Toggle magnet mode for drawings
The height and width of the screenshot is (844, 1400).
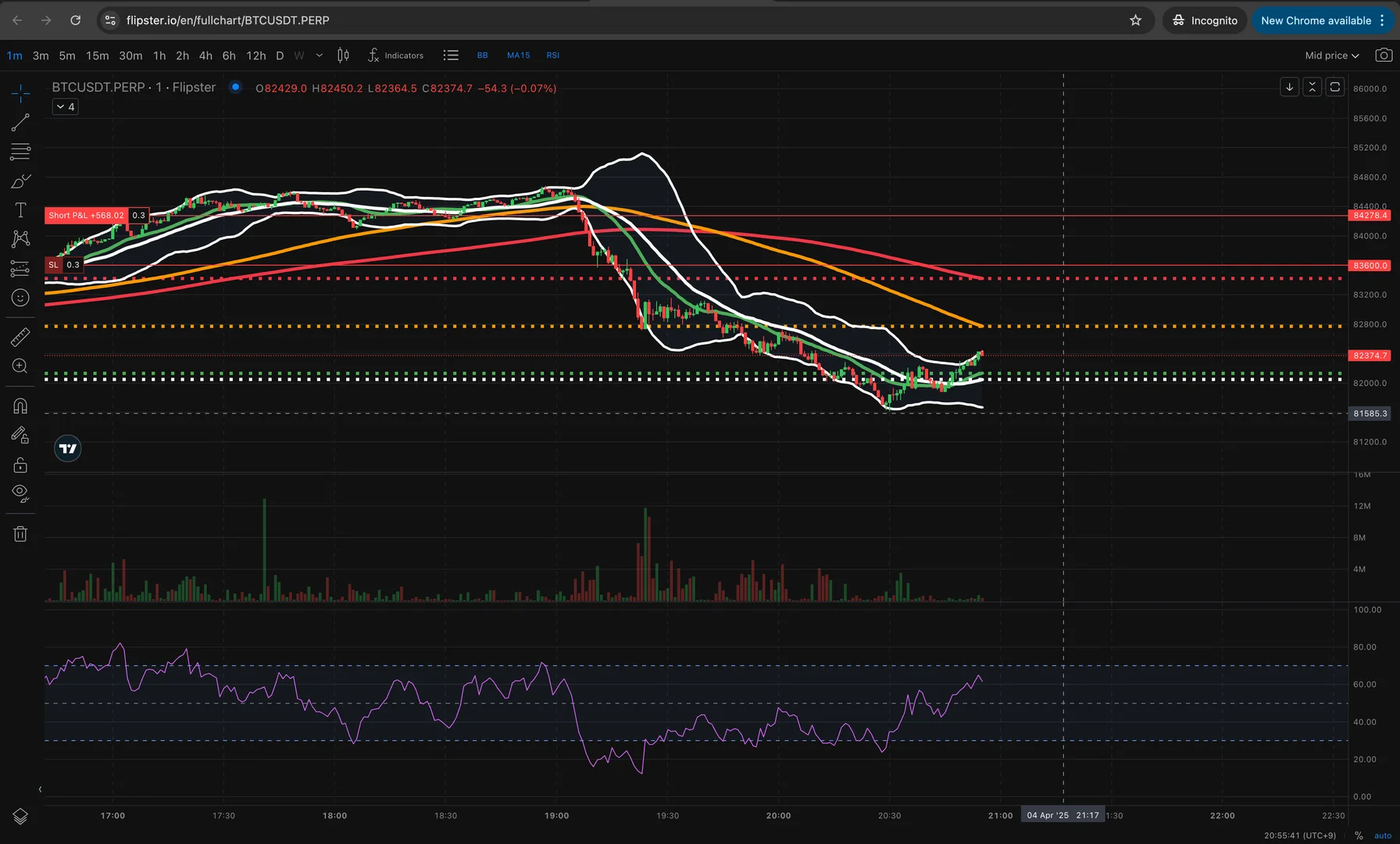click(20, 406)
